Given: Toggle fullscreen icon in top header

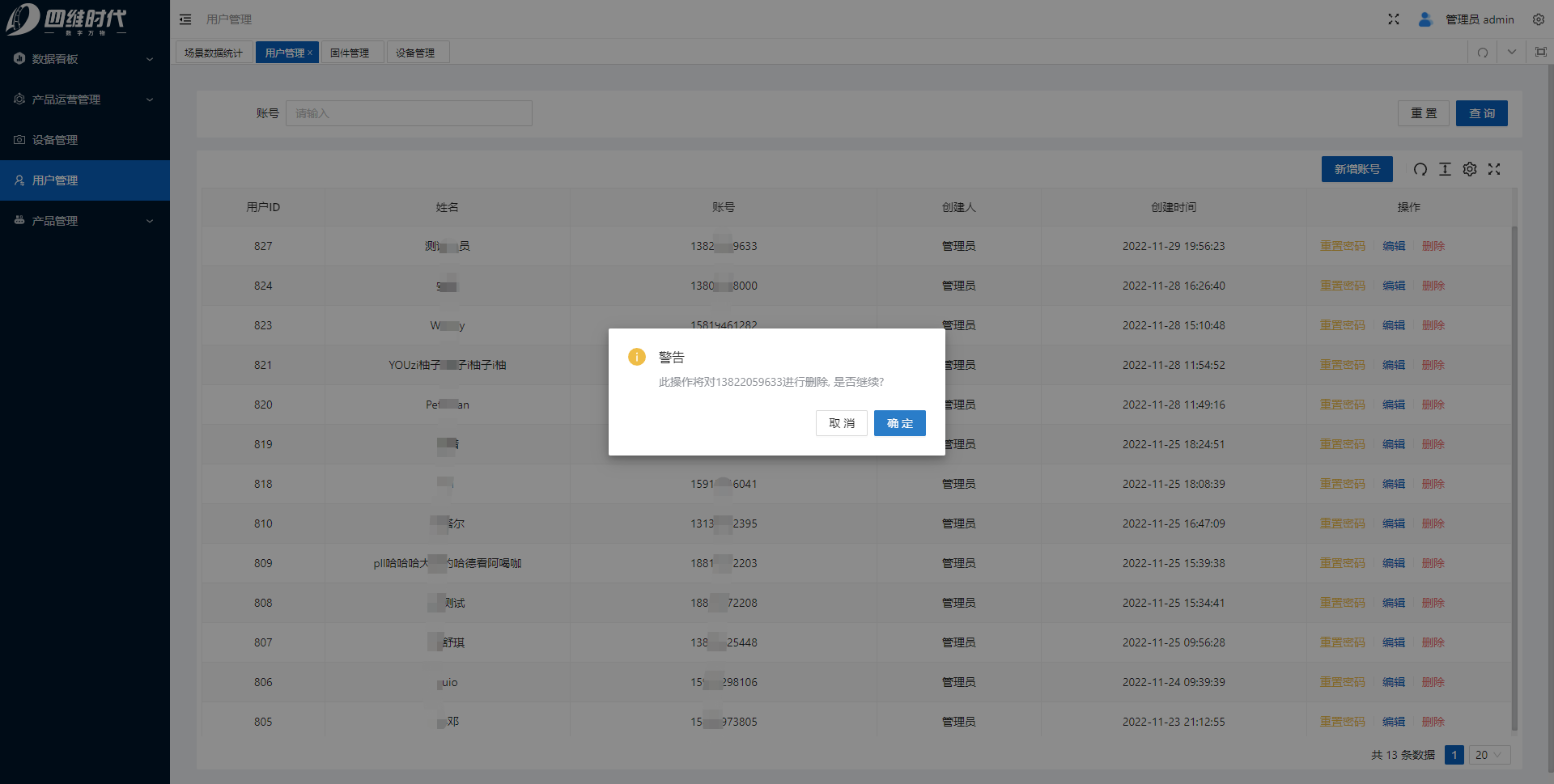Looking at the screenshot, I should pos(1393,19).
